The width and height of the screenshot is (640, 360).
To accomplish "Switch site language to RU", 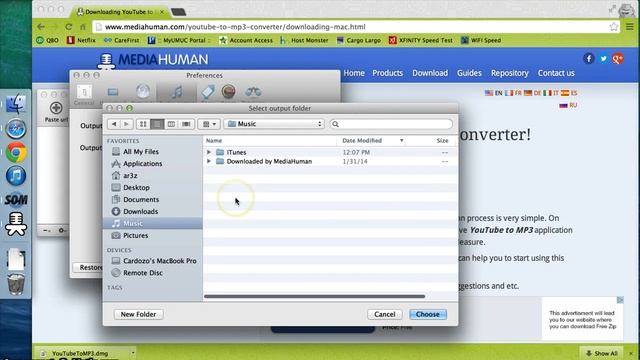I will coord(568,105).
